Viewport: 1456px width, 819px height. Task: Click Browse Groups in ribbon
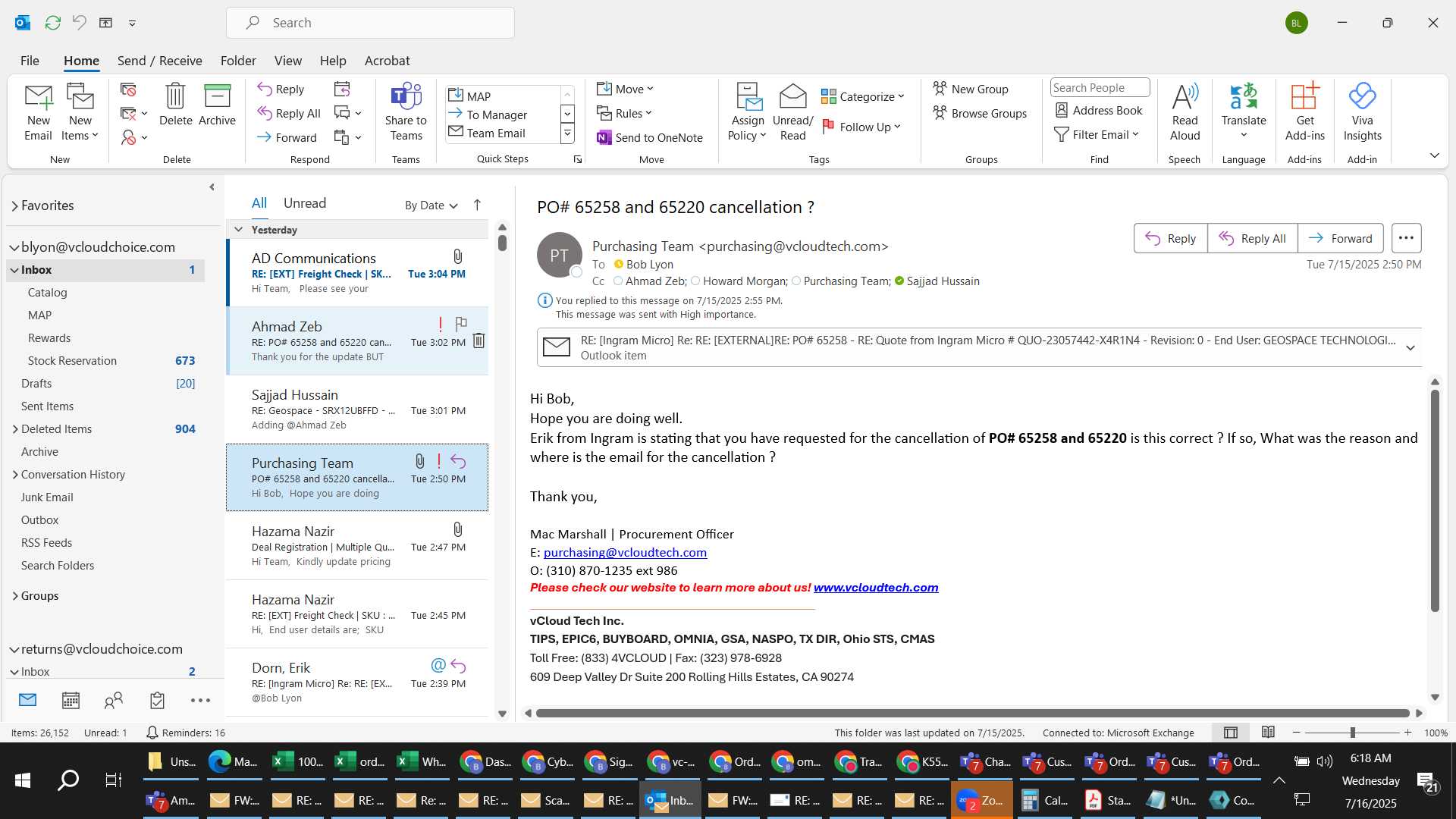(x=980, y=113)
